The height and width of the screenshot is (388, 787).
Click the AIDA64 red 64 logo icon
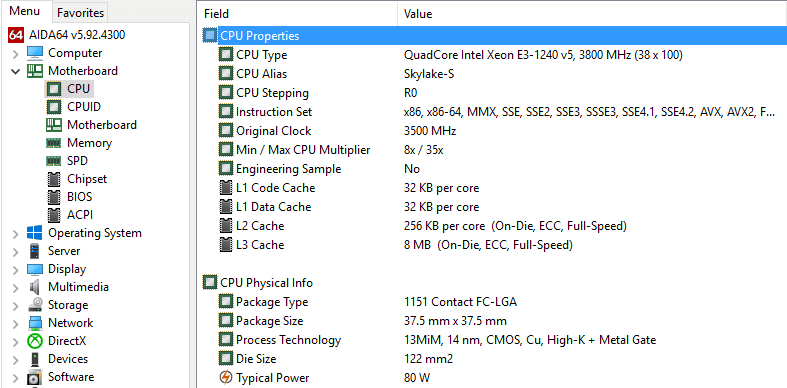pyautogui.click(x=16, y=35)
